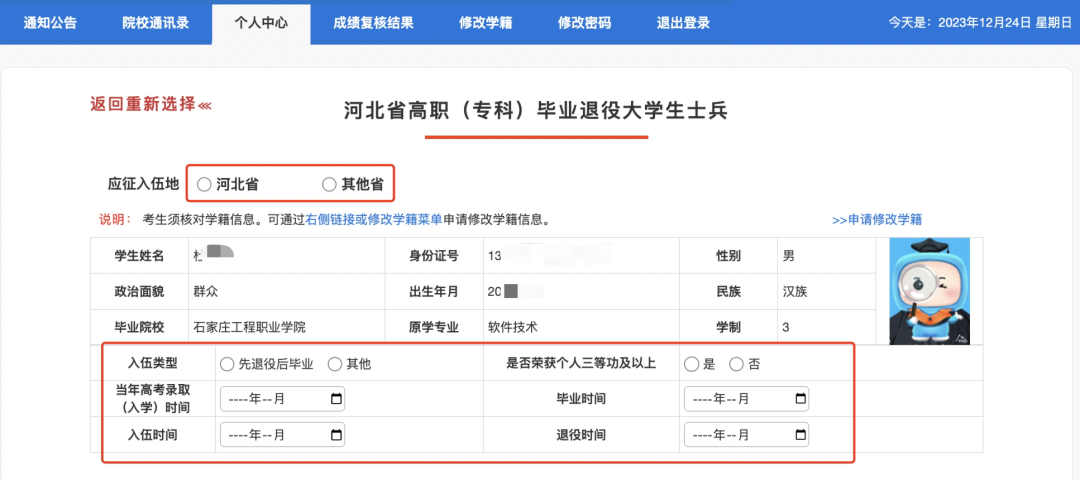The height and width of the screenshot is (480, 1080).
Task: Choose 先退役后毕业 enlistment type
Action: tap(227, 364)
